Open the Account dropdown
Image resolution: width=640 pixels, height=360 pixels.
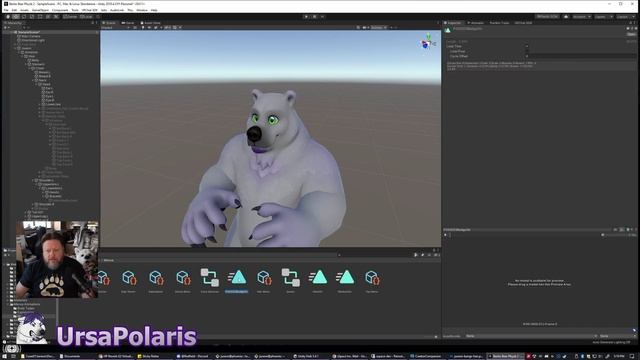click(x=582, y=17)
